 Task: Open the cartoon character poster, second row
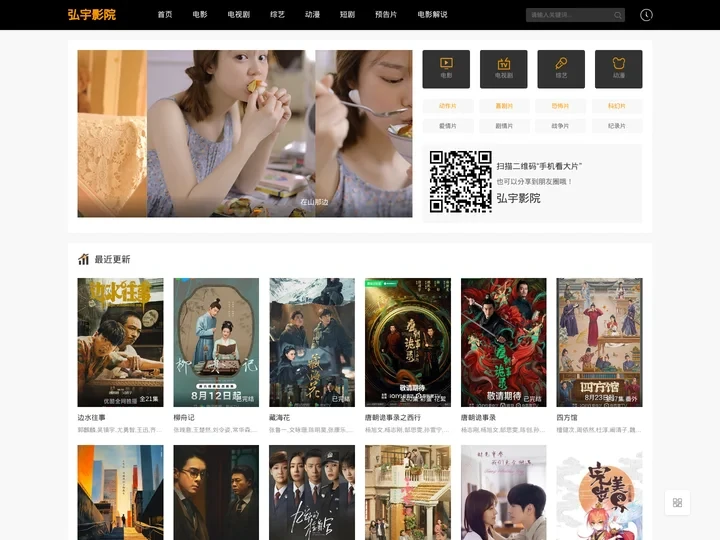pos(599,492)
